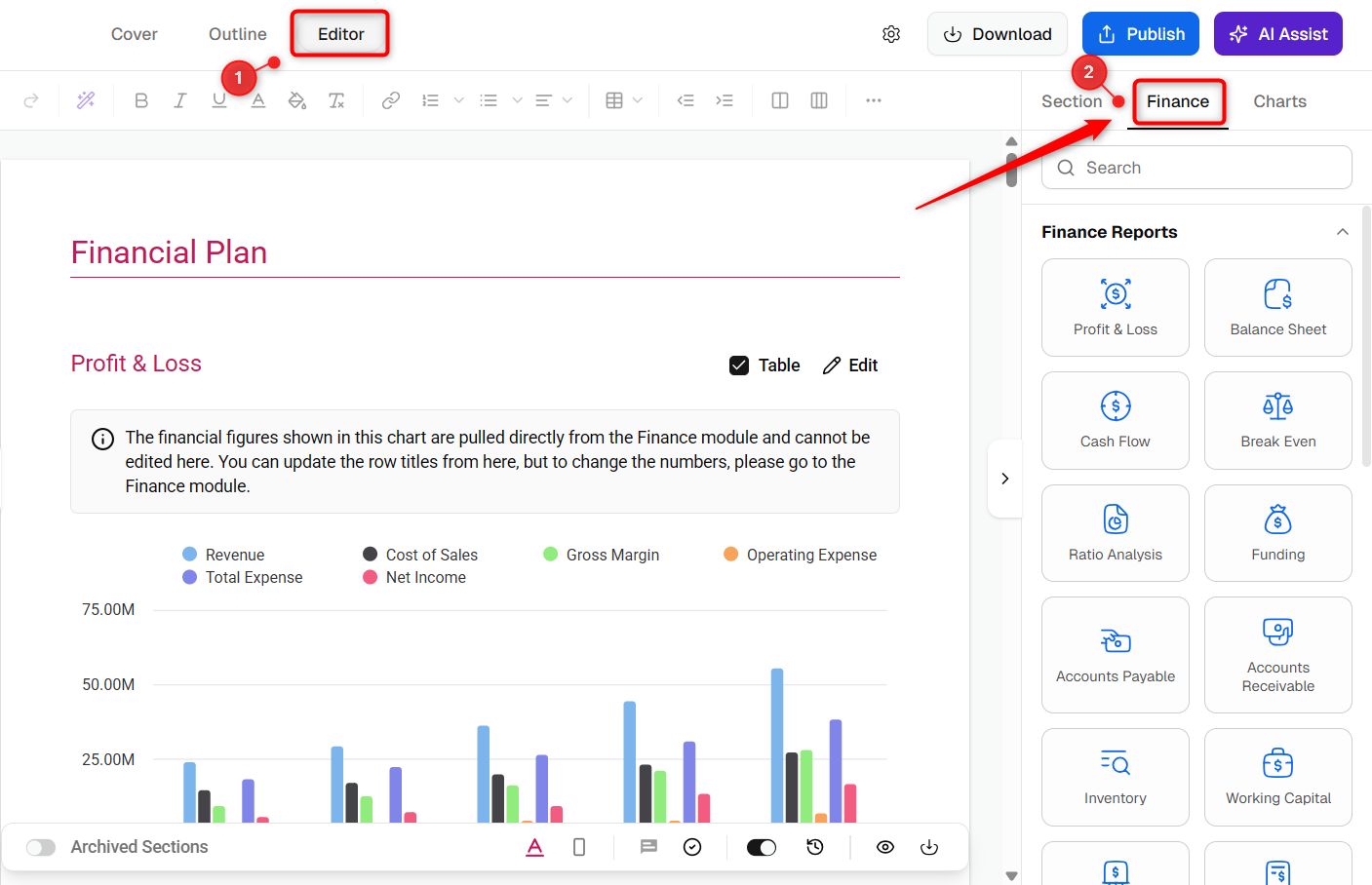Open the text color tool
The height and width of the screenshot is (885, 1372).
258,100
